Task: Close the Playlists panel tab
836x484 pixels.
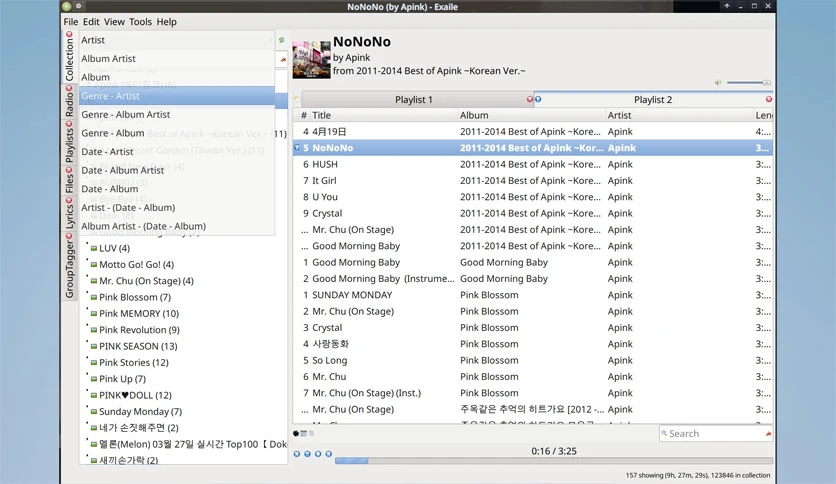Action: [x=69, y=124]
